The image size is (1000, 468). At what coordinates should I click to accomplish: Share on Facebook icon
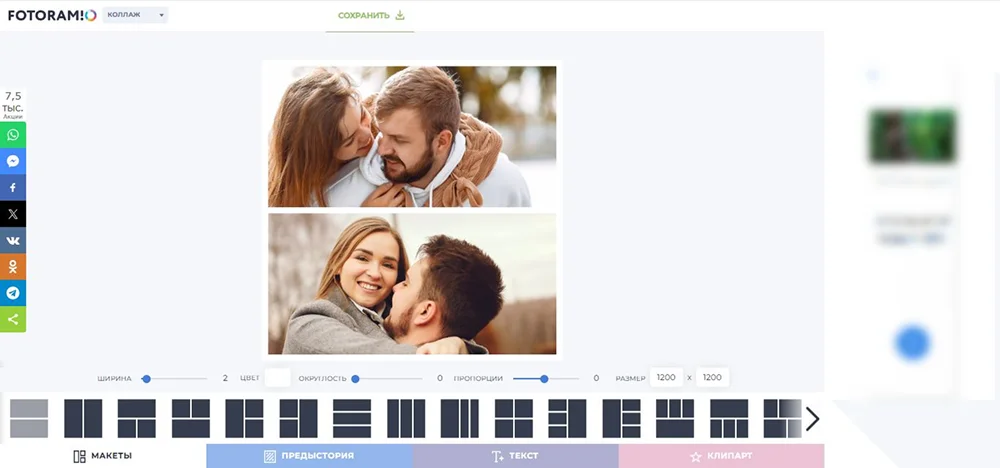[x=13, y=187]
